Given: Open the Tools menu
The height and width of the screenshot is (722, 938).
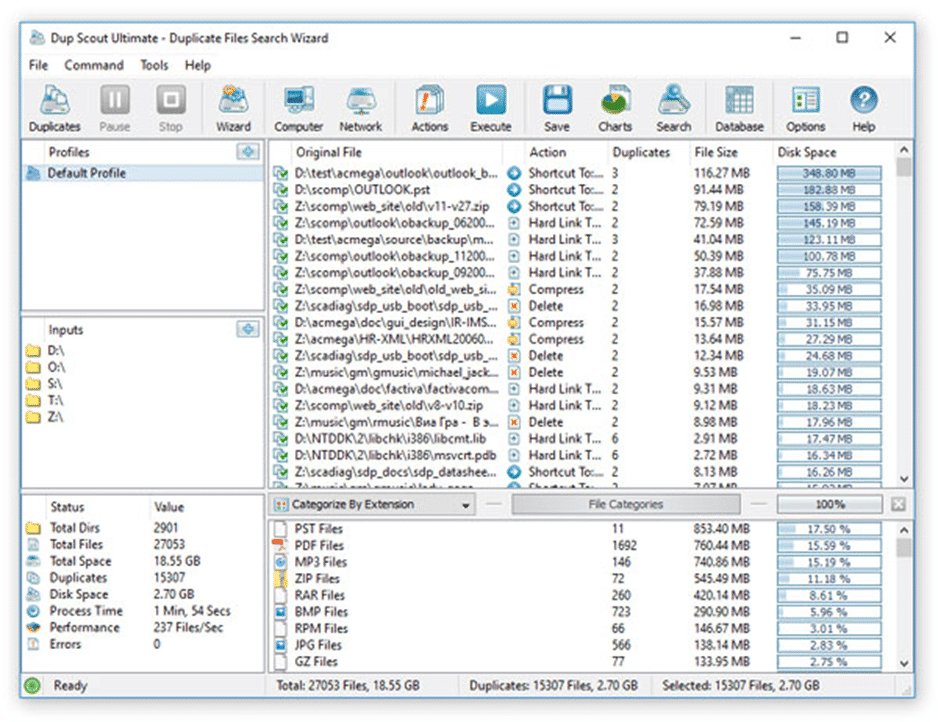Looking at the screenshot, I should [x=154, y=65].
